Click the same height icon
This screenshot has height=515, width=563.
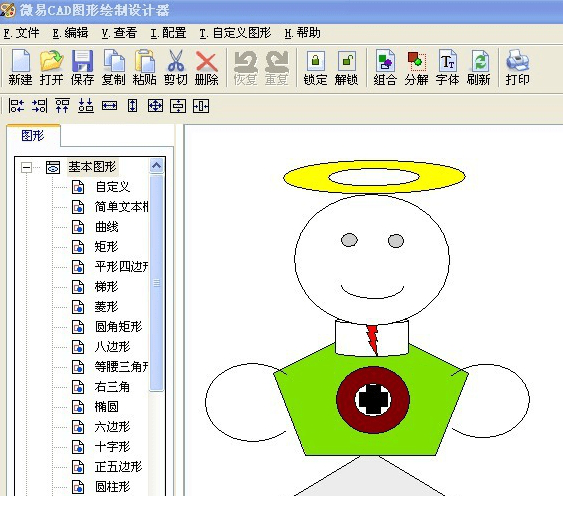(x=132, y=106)
